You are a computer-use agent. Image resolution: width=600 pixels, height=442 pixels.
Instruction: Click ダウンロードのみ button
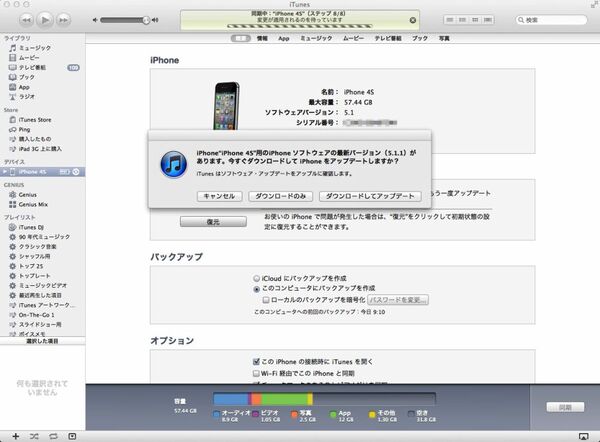coord(280,196)
